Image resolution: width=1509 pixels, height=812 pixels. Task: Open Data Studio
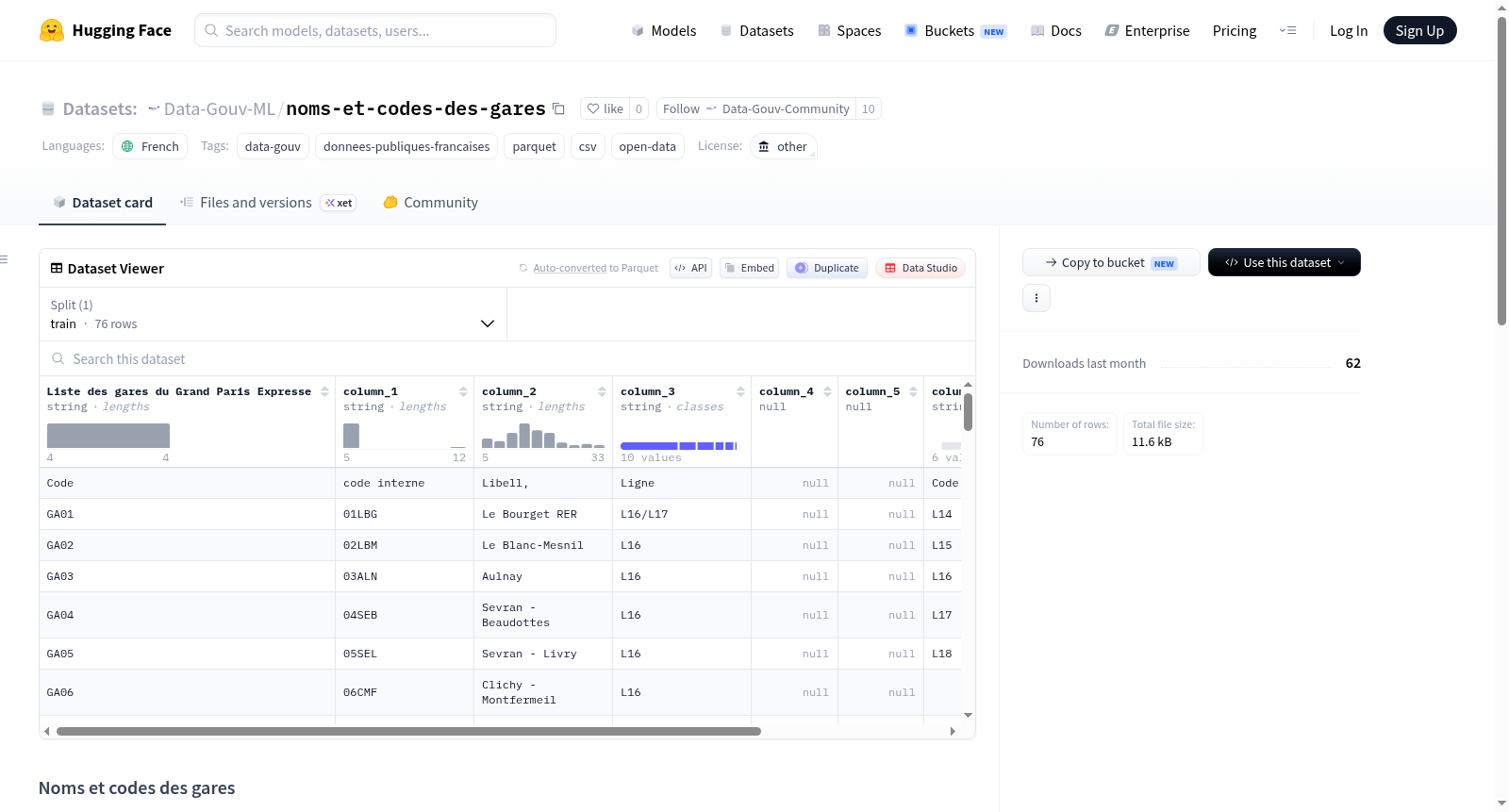click(x=920, y=268)
